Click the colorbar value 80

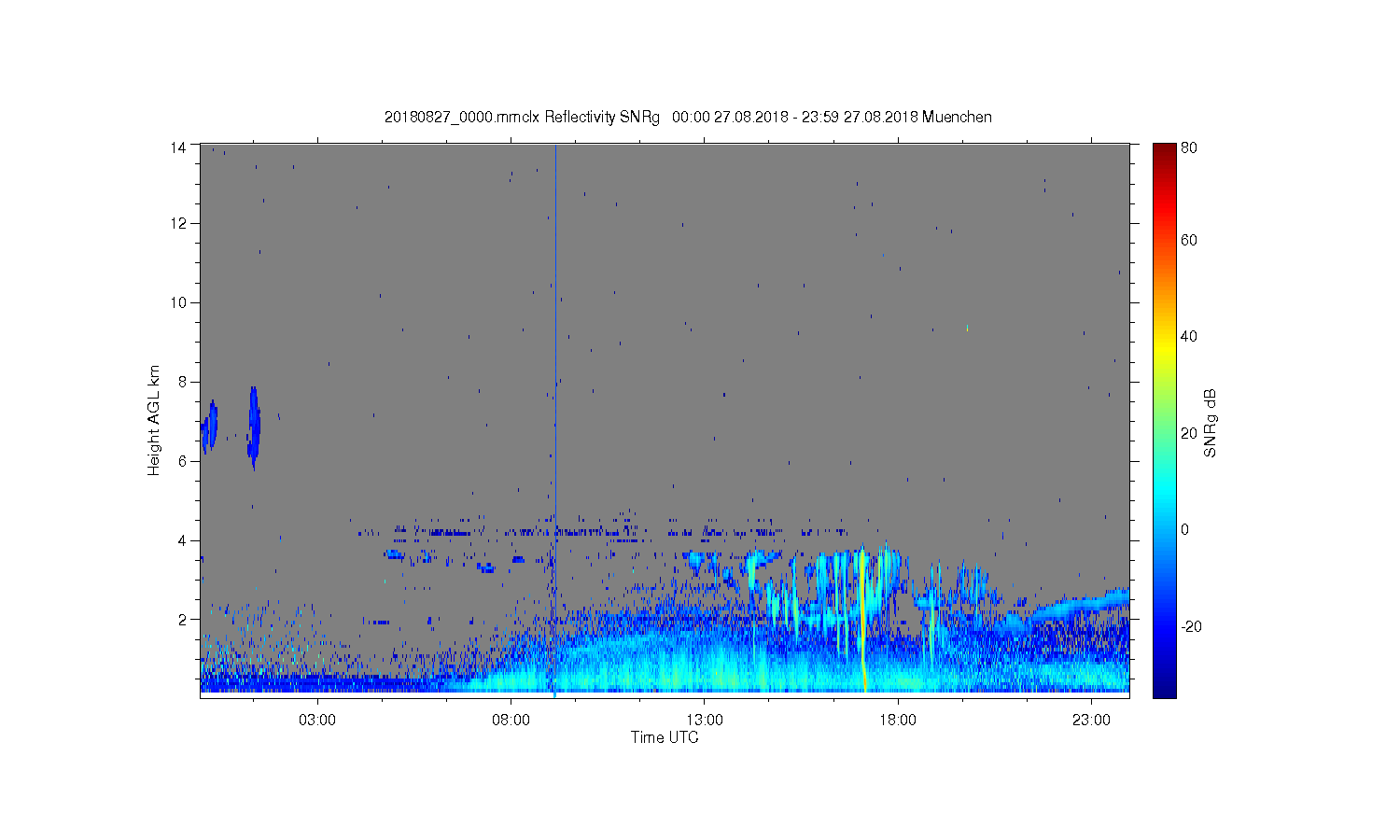pyautogui.click(x=1189, y=147)
